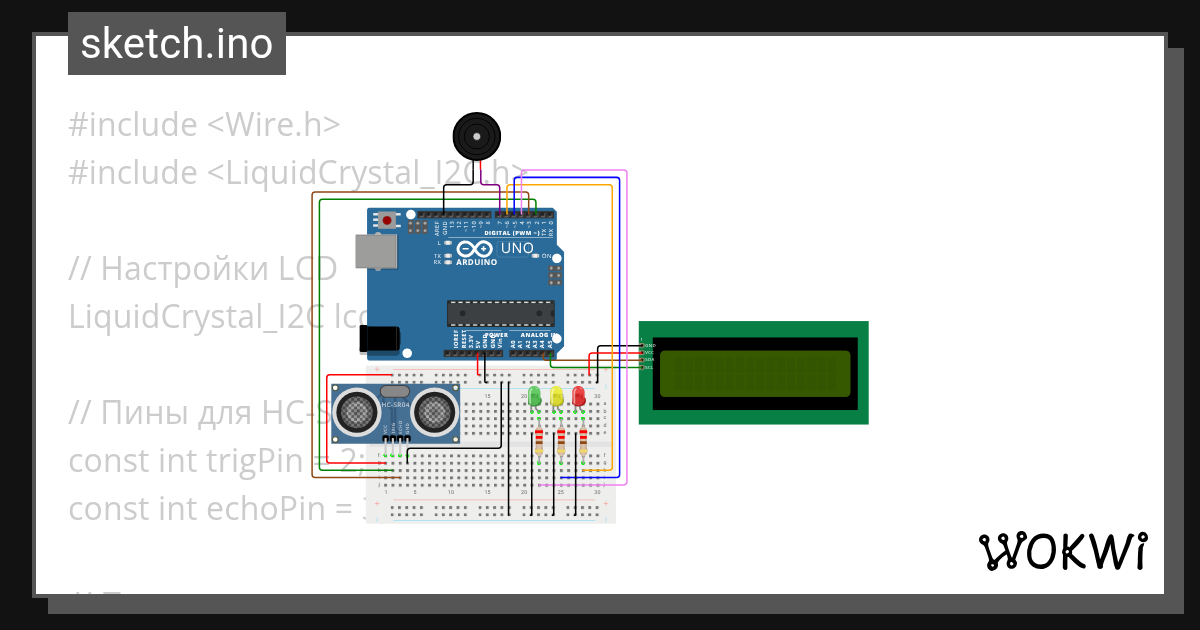Click the Arduino reset button
Viewport: 1200px width, 630px height.
click(x=386, y=219)
